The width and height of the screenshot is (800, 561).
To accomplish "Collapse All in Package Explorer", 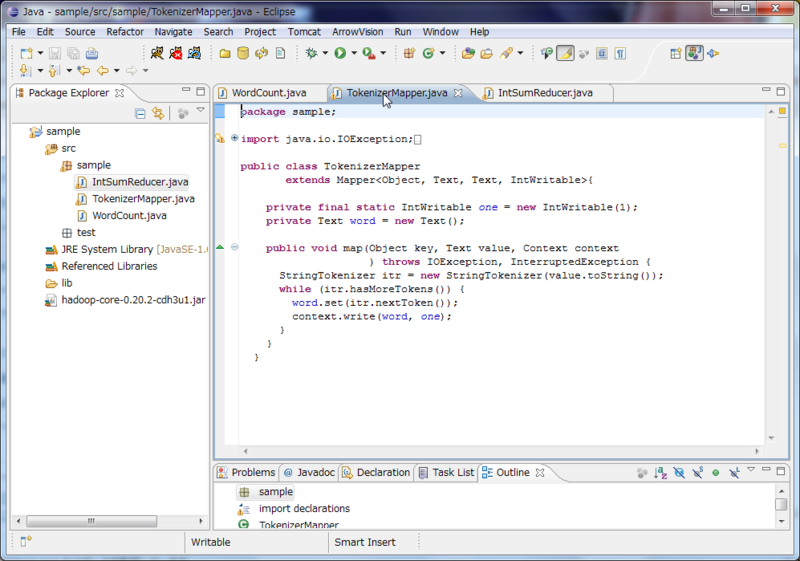I will click(140, 113).
